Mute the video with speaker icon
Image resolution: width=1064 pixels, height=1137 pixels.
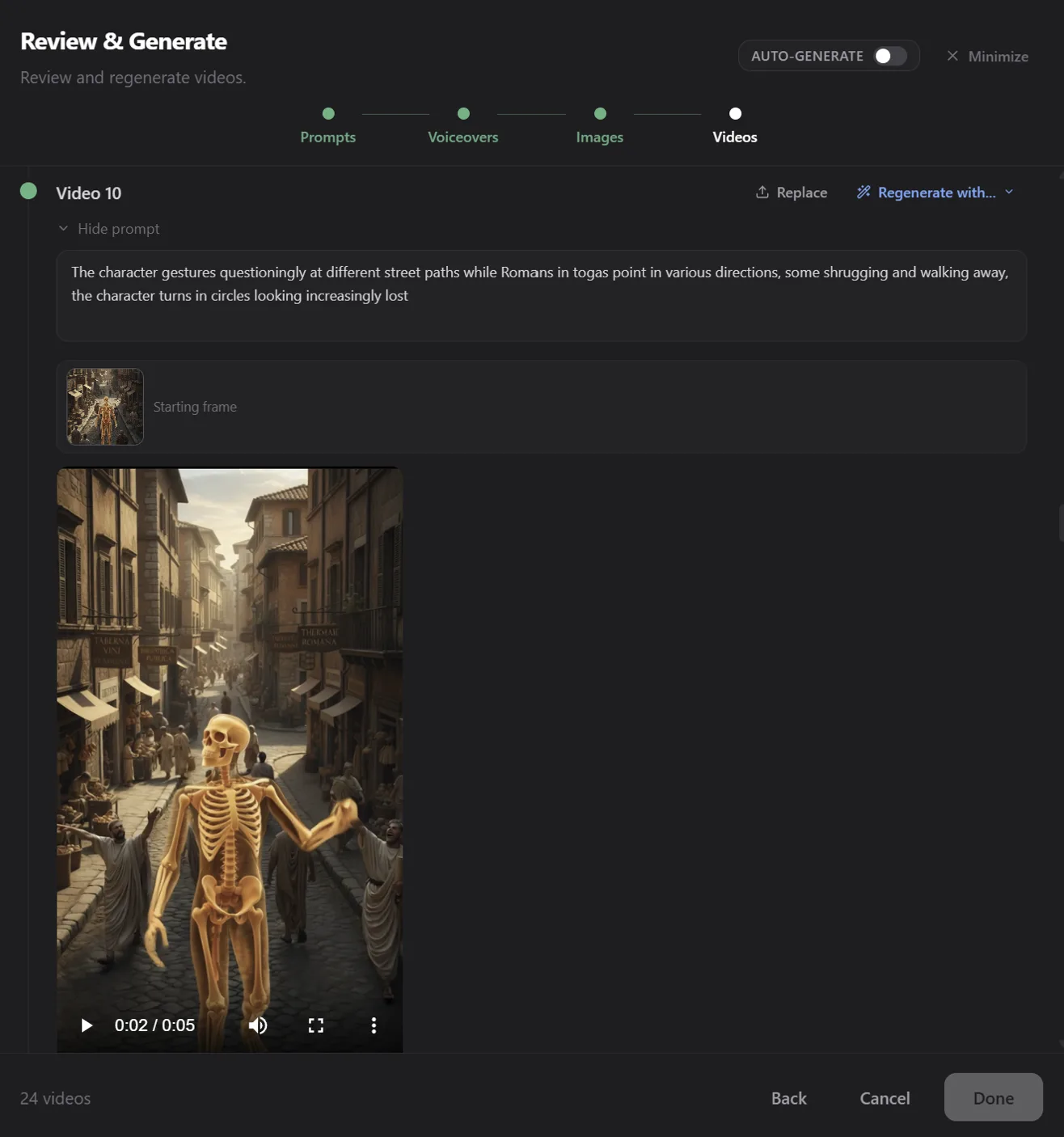(258, 1025)
